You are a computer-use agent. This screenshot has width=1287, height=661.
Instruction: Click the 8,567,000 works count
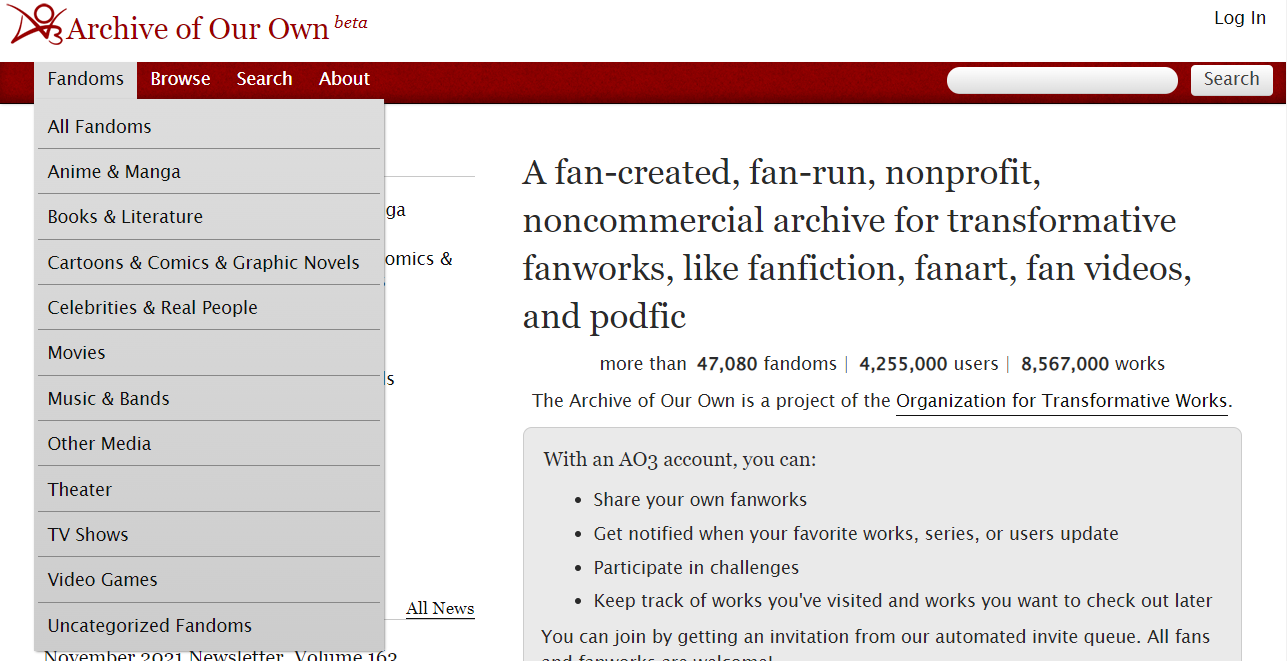pos(1093,364)
